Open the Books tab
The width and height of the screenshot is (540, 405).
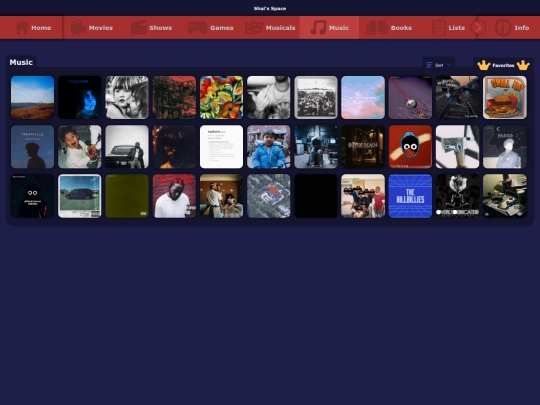(x=389, y=28)
